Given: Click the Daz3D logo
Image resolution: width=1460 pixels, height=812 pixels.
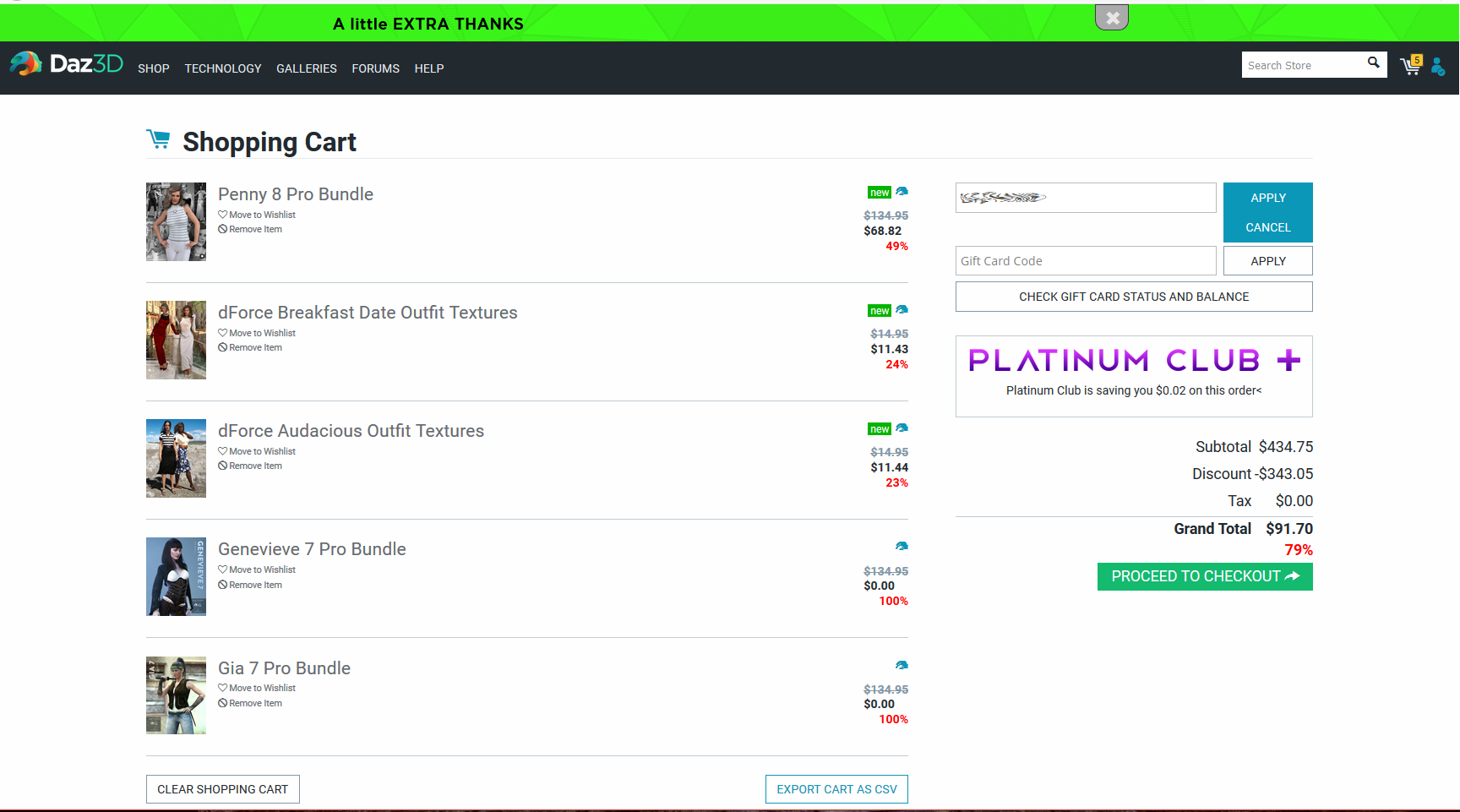Looking at the screenshot, I should coord(66,63).
